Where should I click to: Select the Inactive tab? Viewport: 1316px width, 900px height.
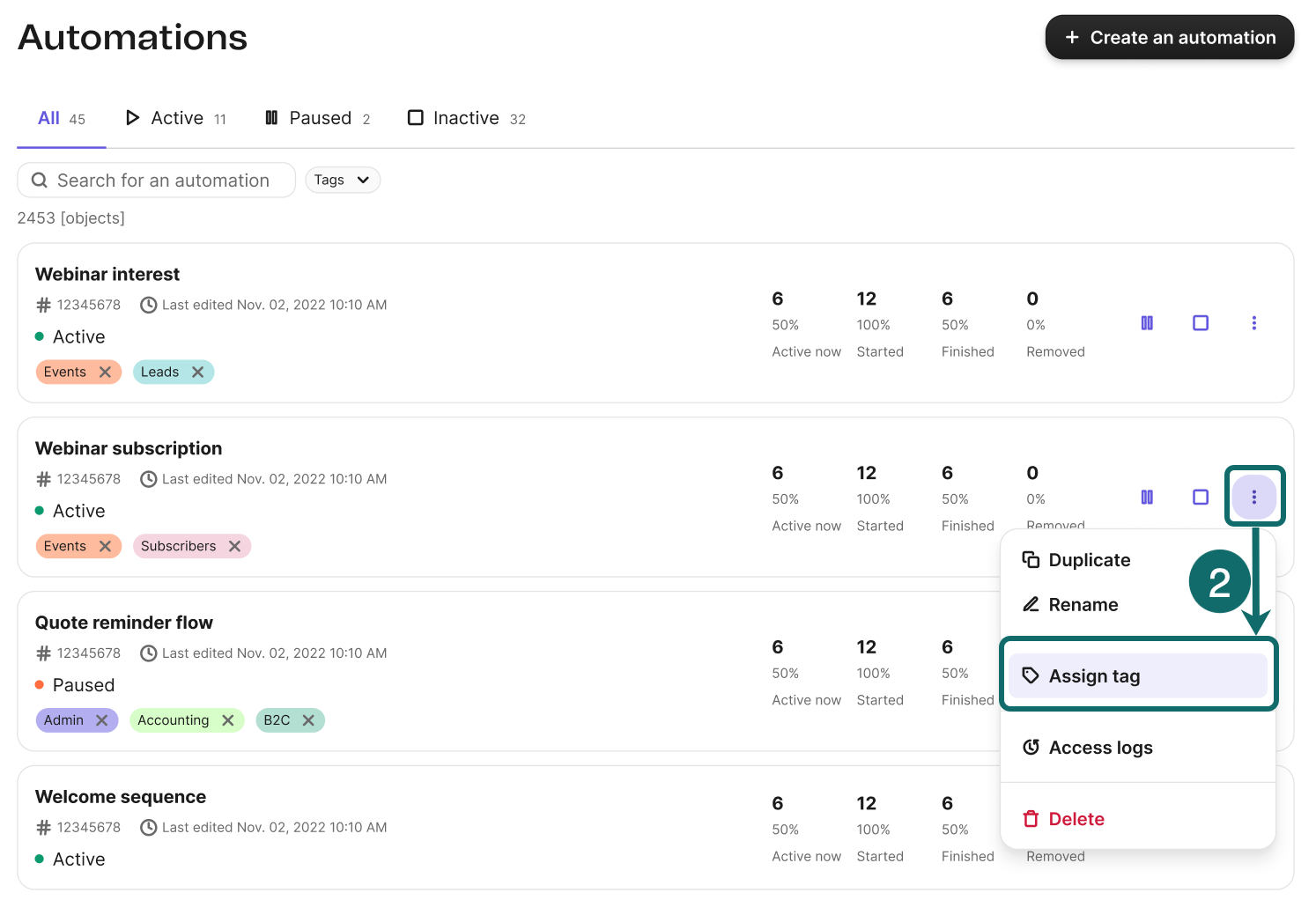465,117
